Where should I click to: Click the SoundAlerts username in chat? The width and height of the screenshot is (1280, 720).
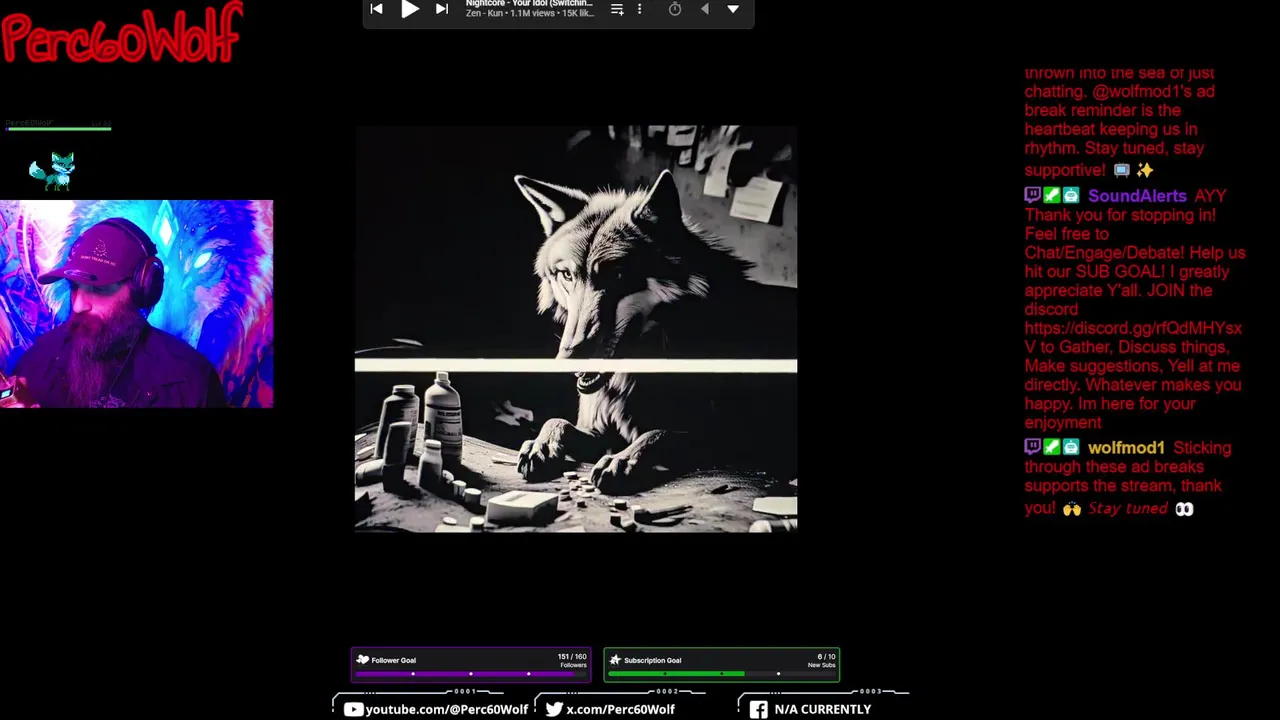pyautogui.click(x=1137, y=196)
